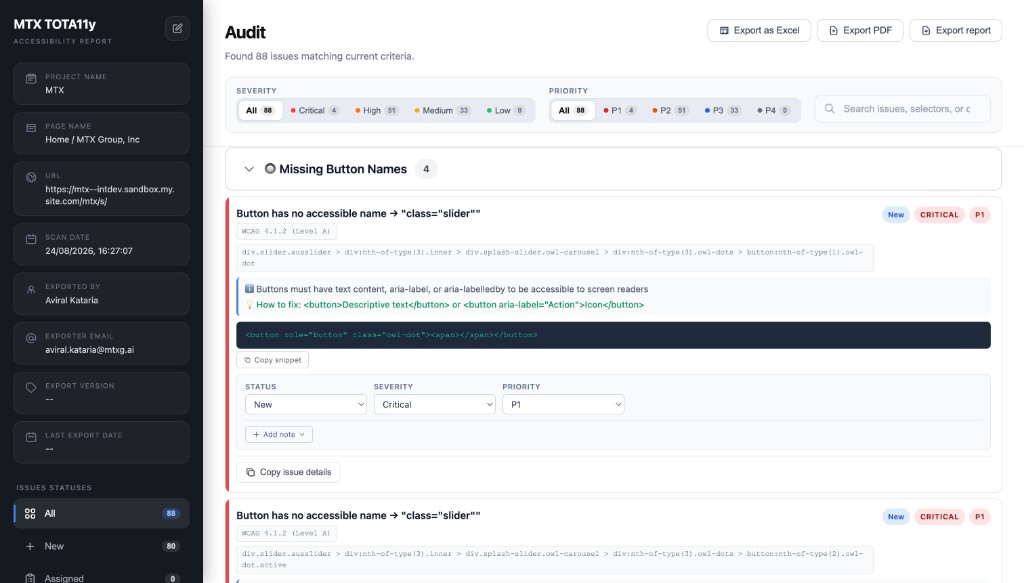Click the edit report pencil icon
1024x583 pixels.
pos(177,28)
